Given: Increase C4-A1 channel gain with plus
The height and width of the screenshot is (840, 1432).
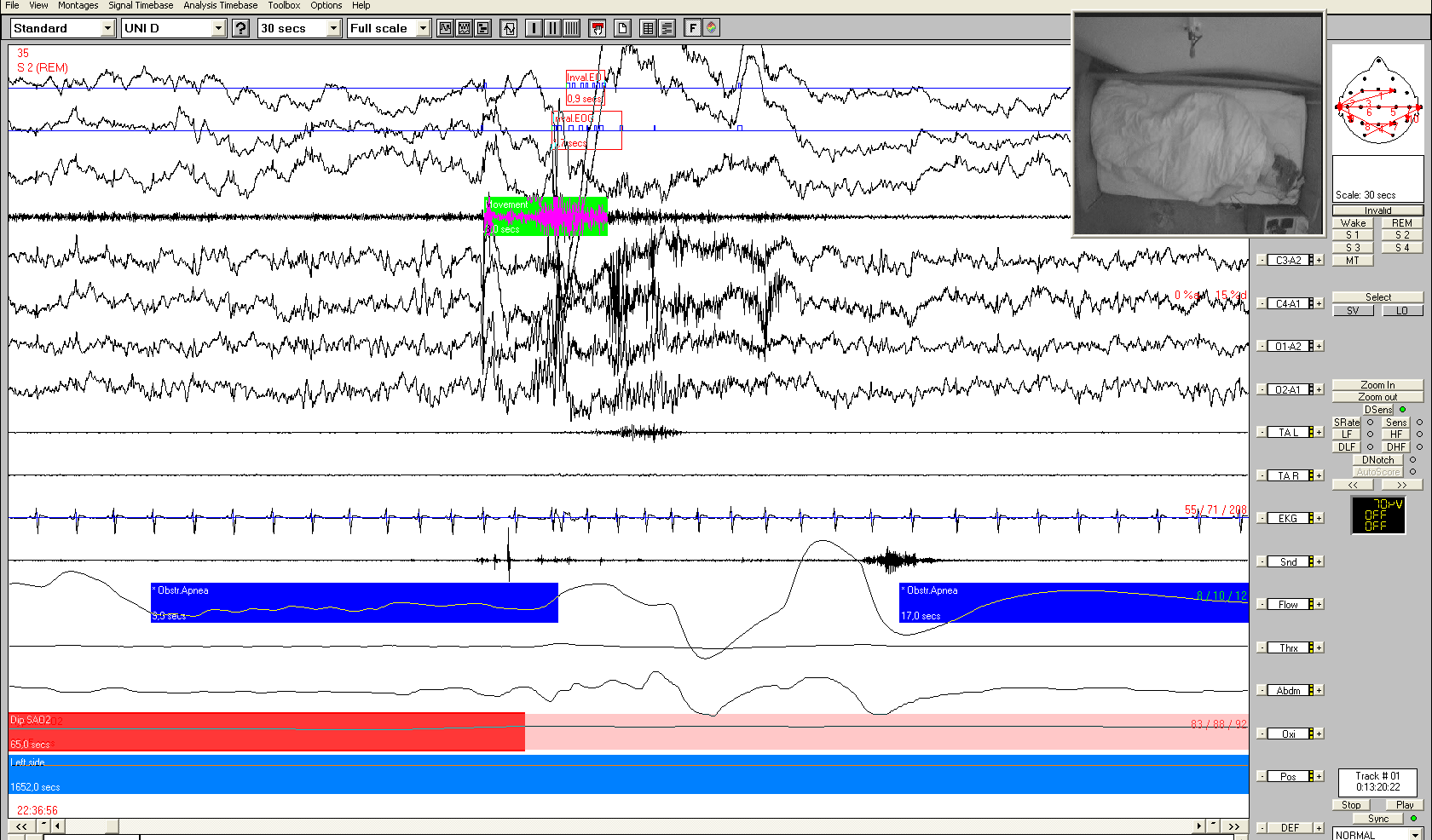Looking at the screenshot, I should click(x=1319, y=303).
